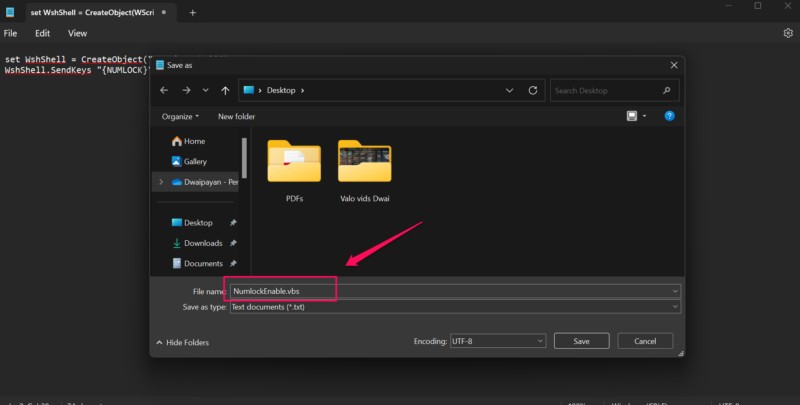Add a new Notepad tab
This screenshot has height=405, width=800.
[193, 12]
